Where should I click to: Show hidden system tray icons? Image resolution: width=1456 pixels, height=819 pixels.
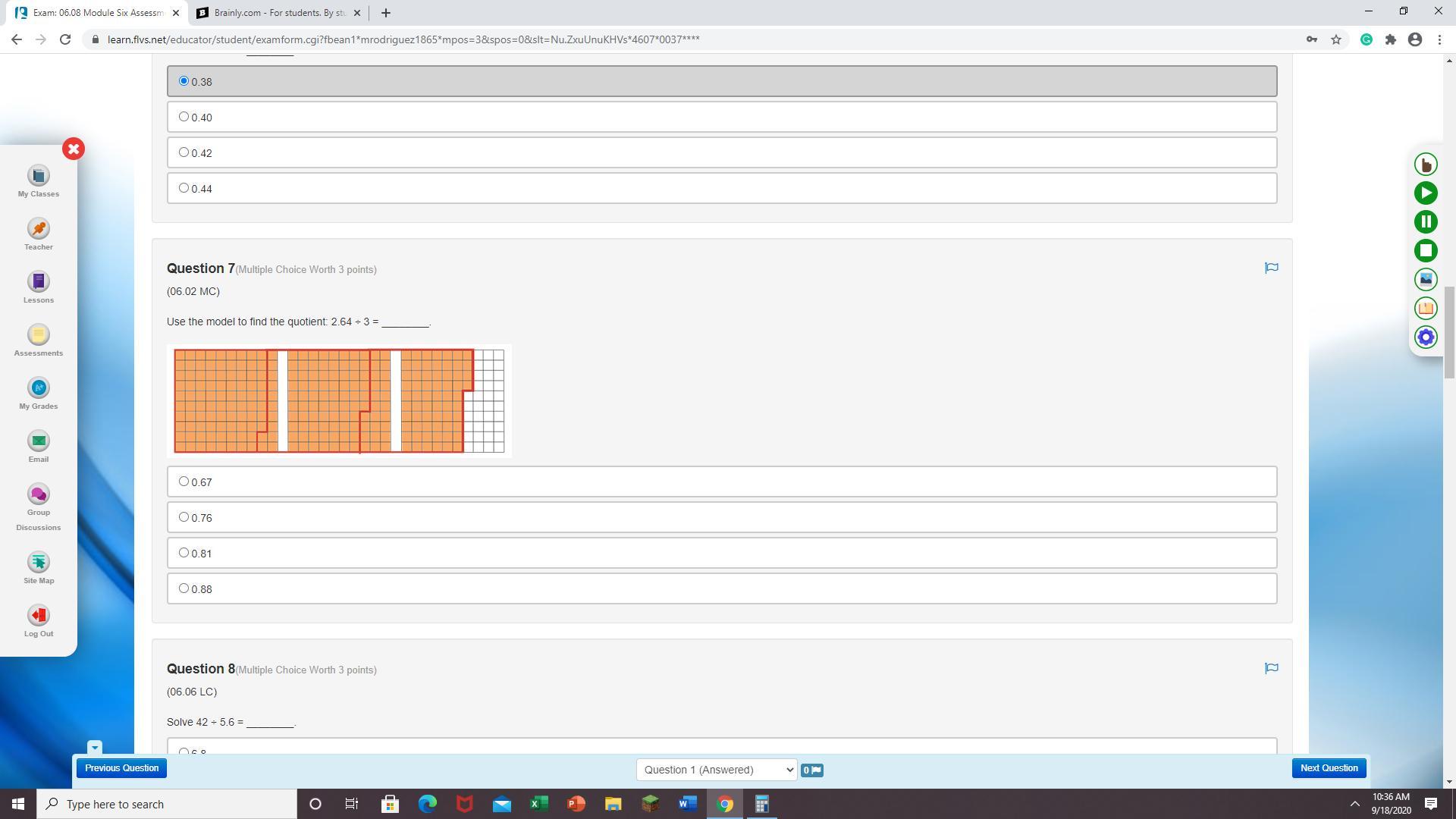pyautogui.click(x=1354, y=804)
